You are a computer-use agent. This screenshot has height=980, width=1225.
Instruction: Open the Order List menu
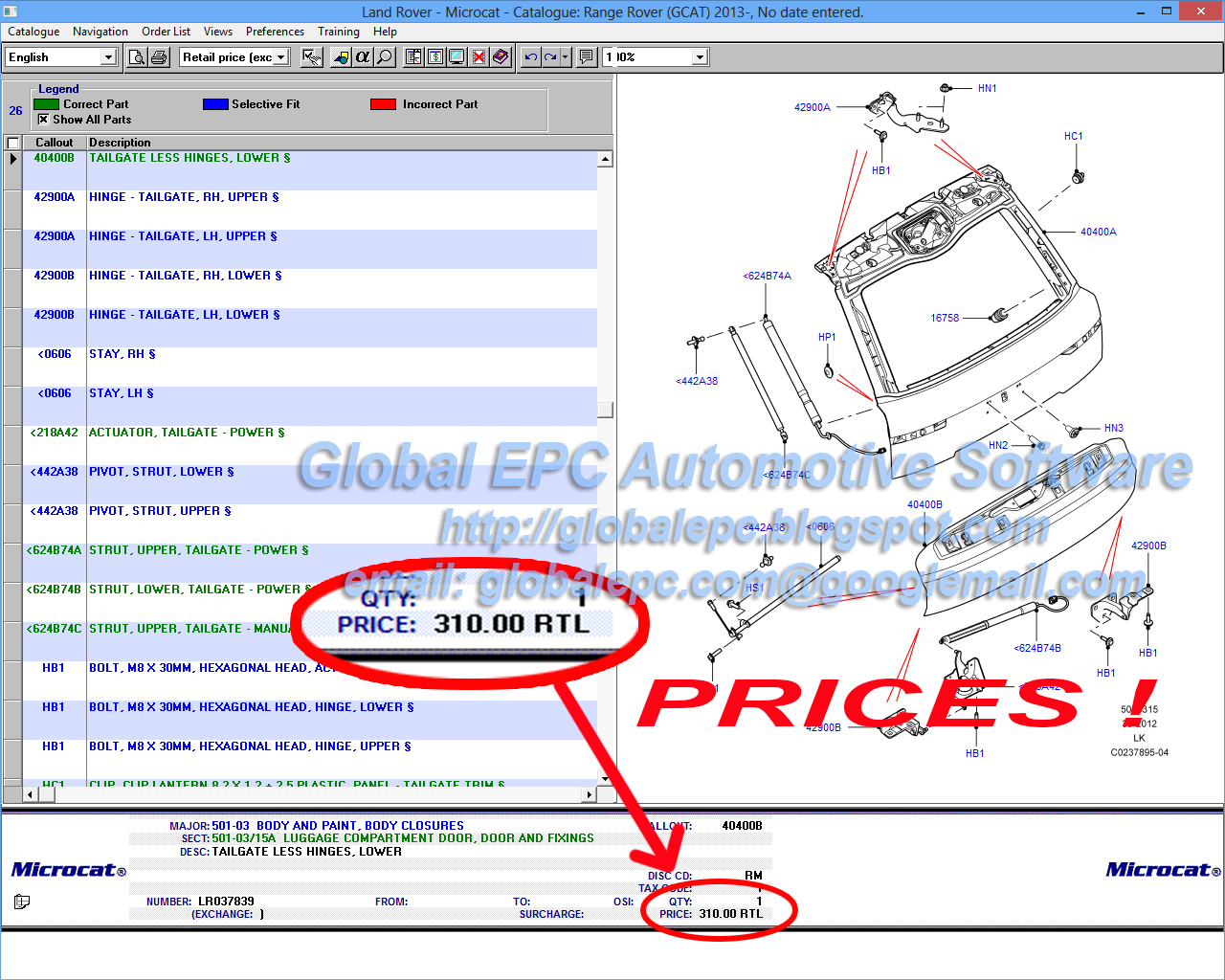(167, 32)
